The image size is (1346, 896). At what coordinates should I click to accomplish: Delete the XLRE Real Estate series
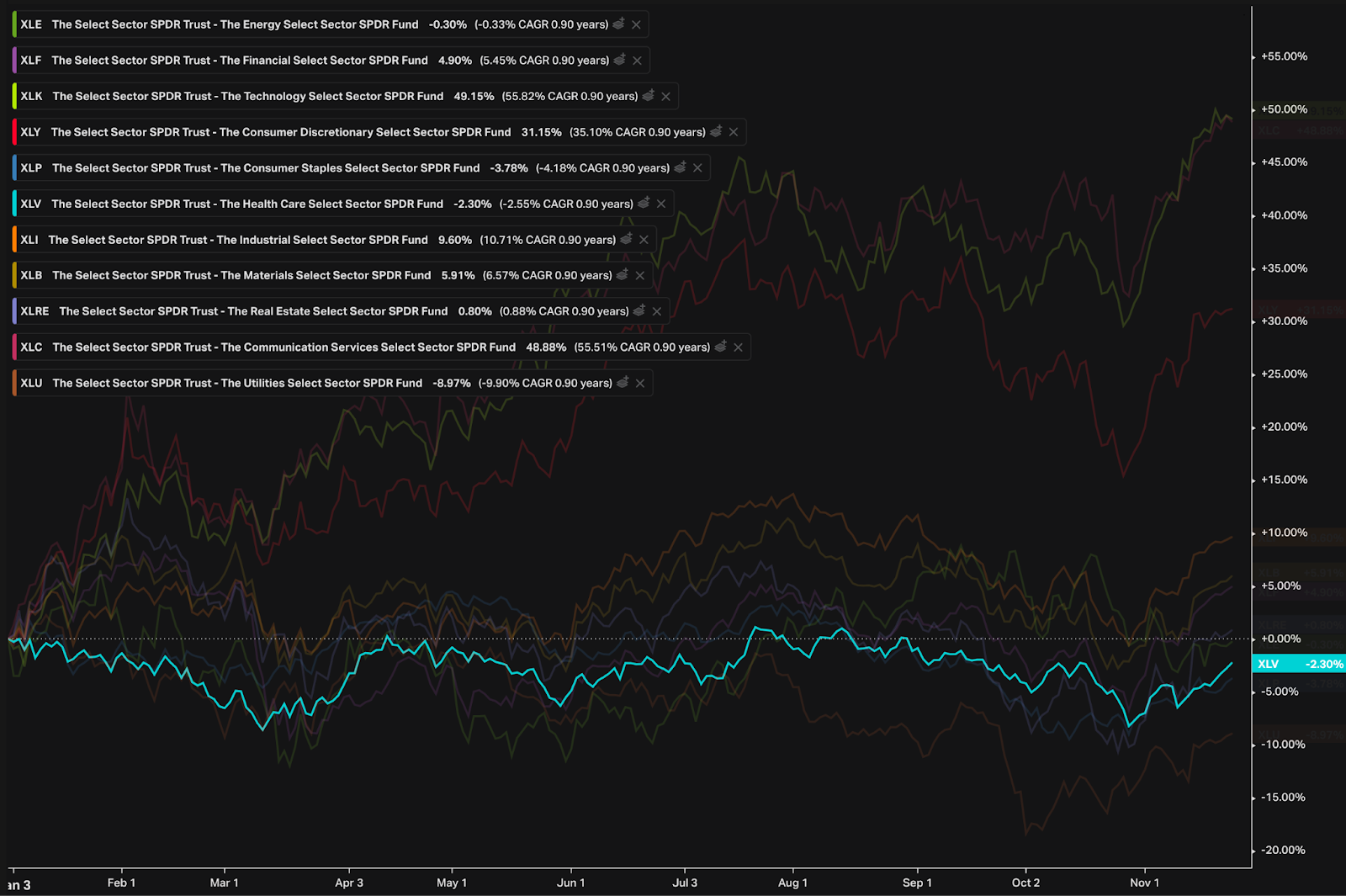pos(657,311)
